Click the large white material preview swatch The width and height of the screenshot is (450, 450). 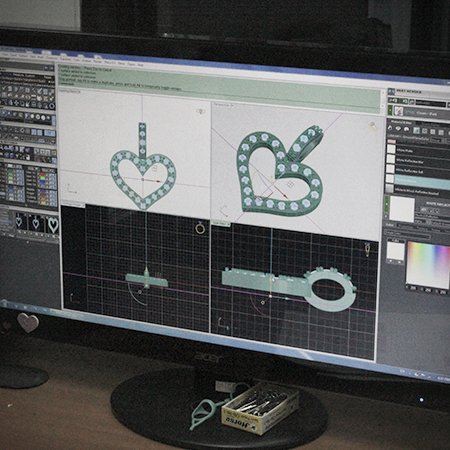tap(402, 209)
